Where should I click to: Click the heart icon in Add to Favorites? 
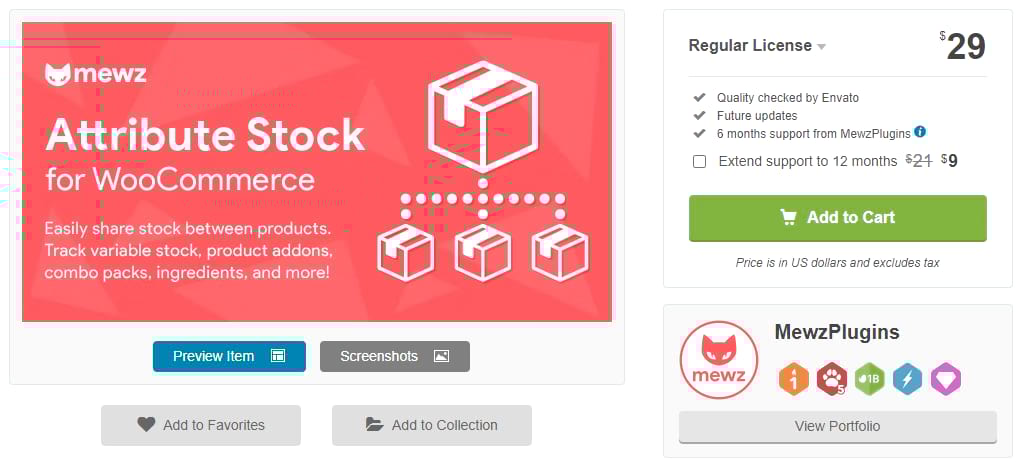(x=146, y=425)
